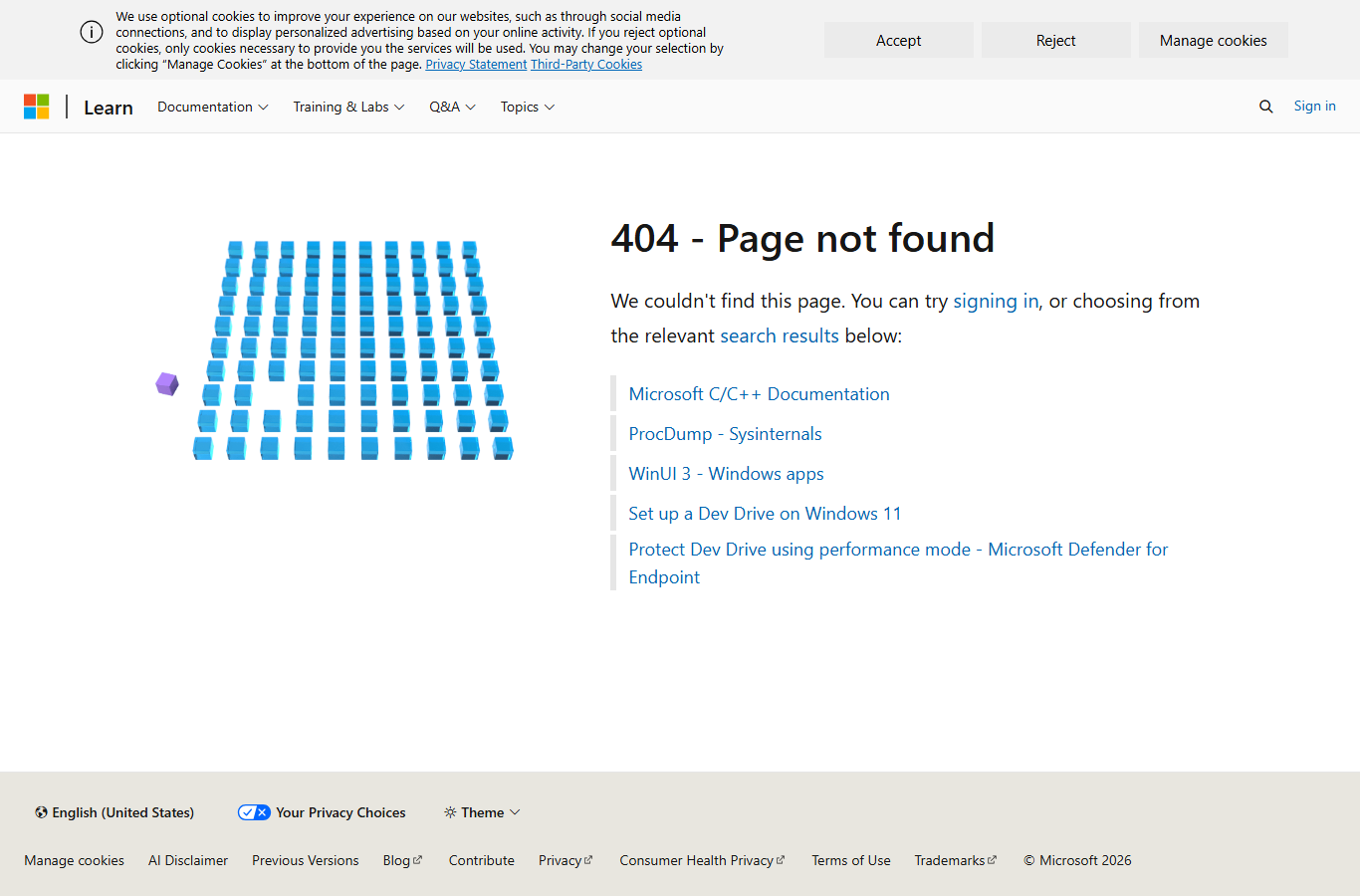Click the Manage cookies button in banner
This screenshot has width=1360, height=896.
(1214, 40)
